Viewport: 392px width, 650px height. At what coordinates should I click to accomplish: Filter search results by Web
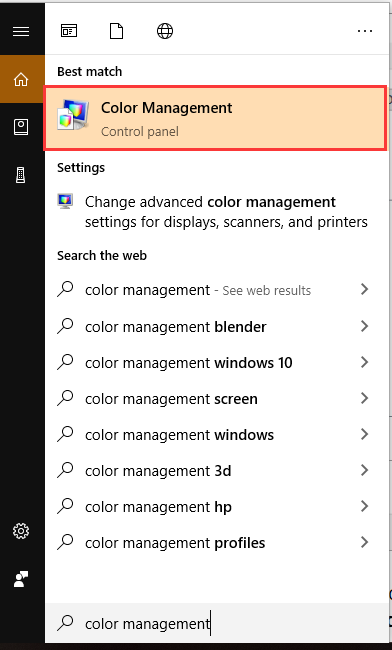coord(165,31)
